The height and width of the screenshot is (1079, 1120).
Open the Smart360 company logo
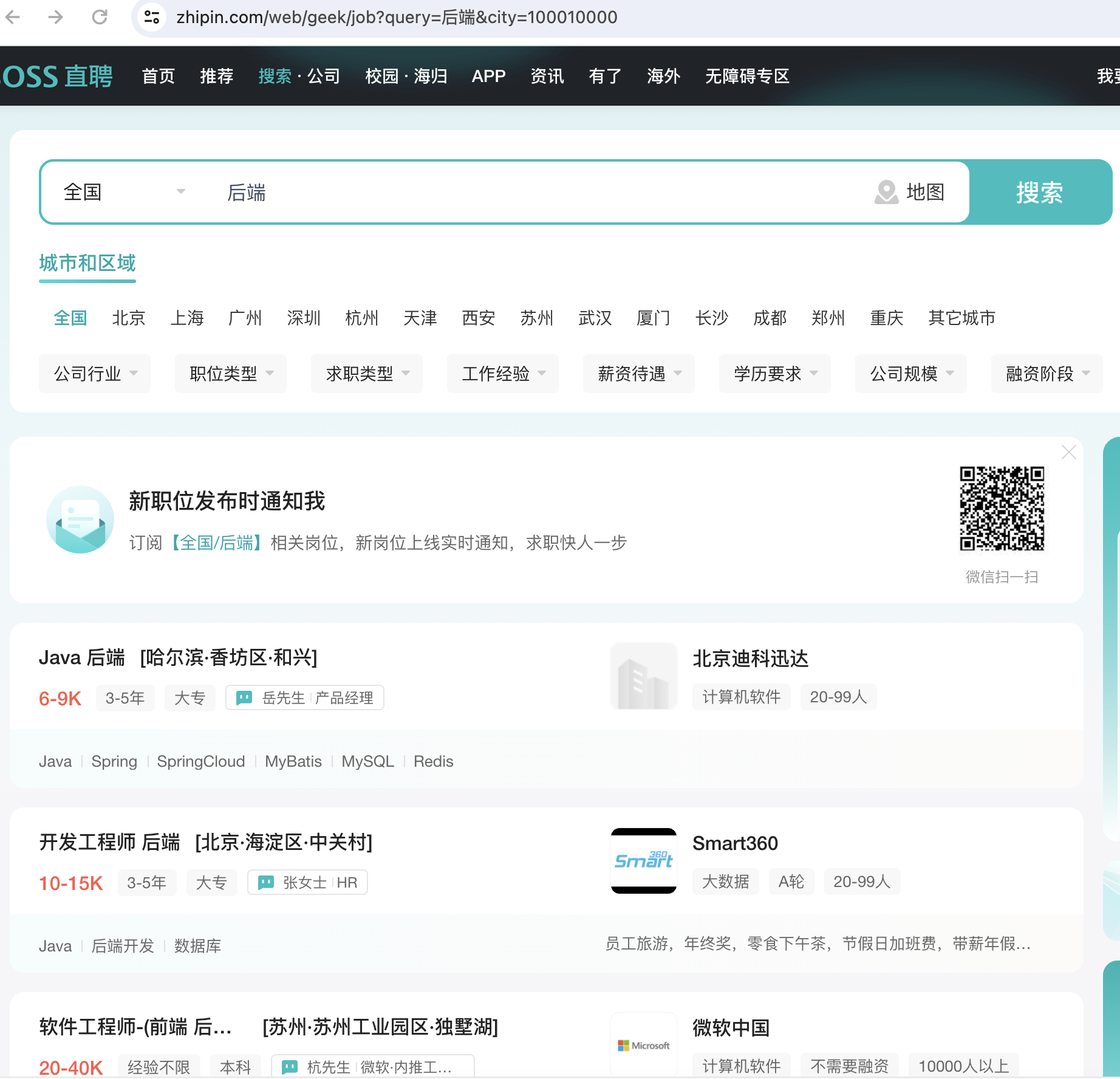pyautogui.click(x=644, y=861)
